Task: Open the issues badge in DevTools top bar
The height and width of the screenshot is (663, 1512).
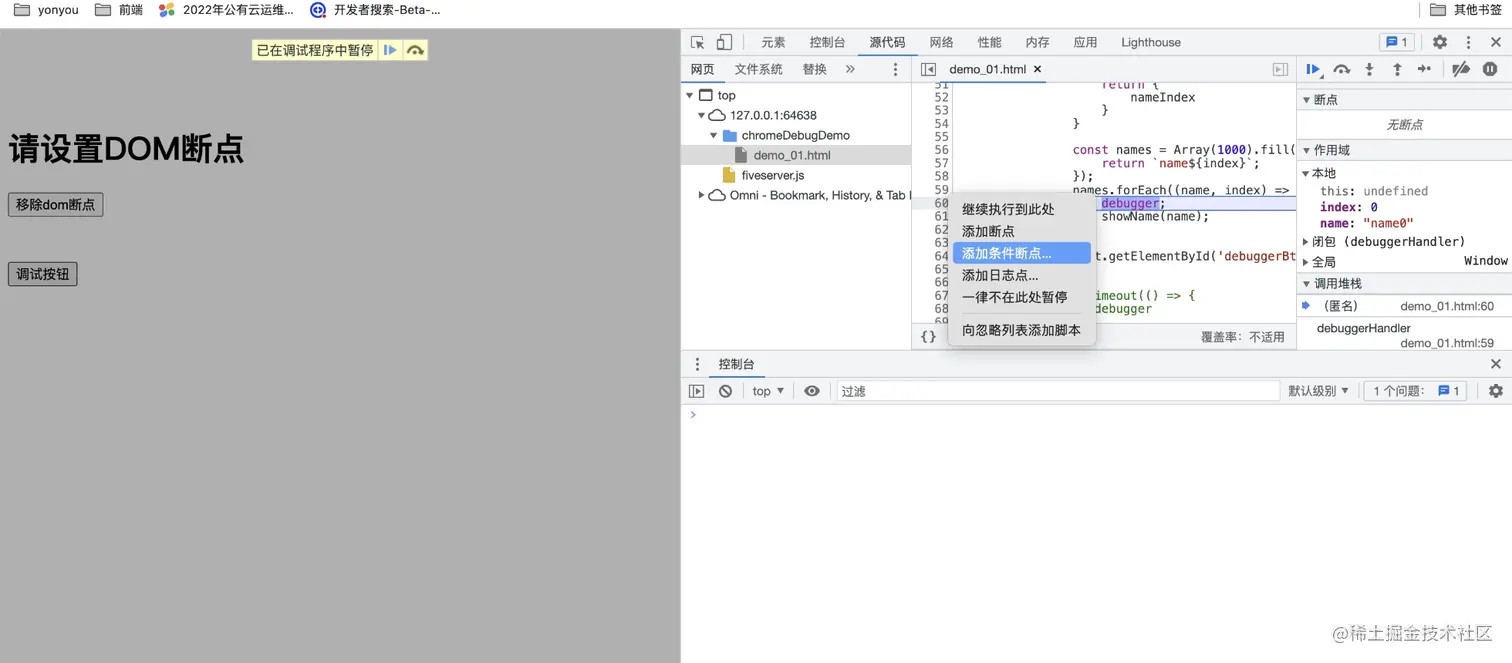Action: click(1395, 42)
